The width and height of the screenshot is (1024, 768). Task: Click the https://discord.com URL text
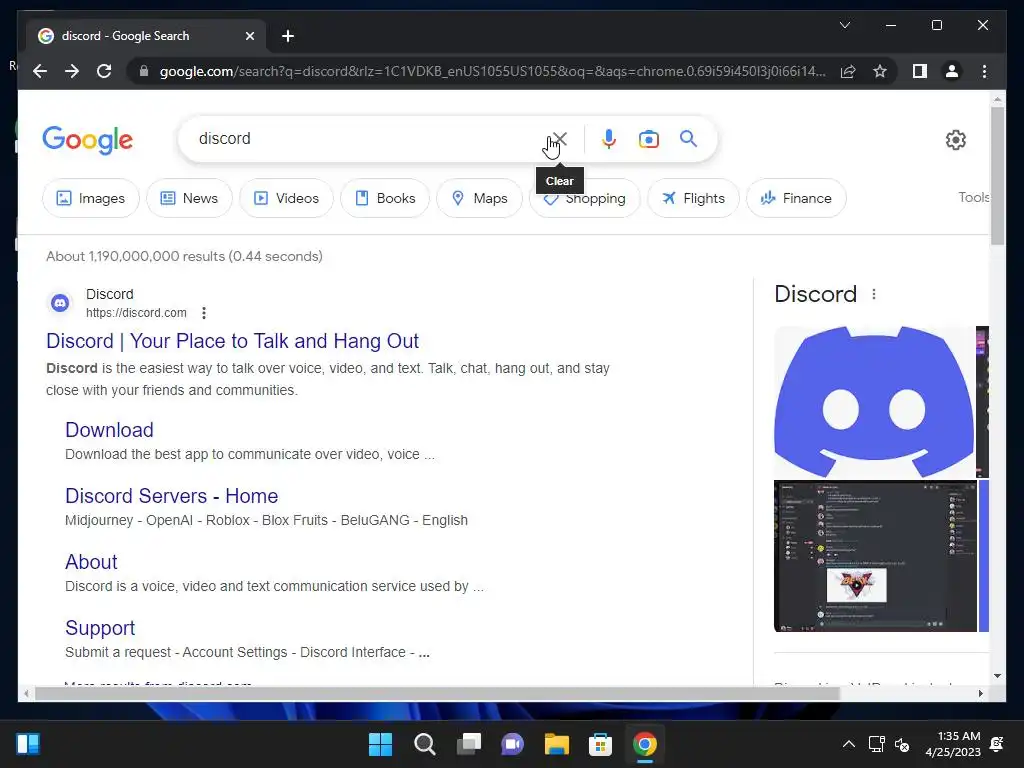click(x=136, y=313)
